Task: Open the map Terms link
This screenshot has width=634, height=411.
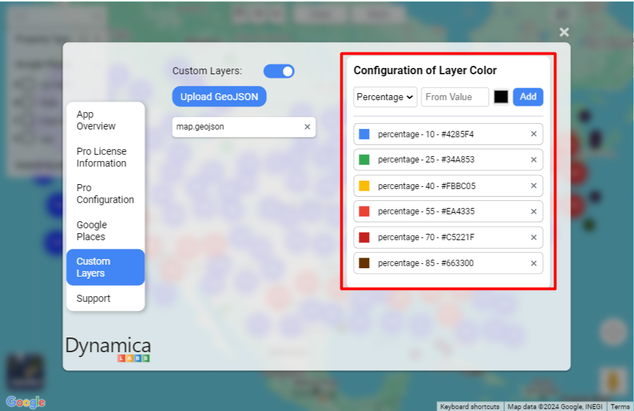Action: [620, 406]
